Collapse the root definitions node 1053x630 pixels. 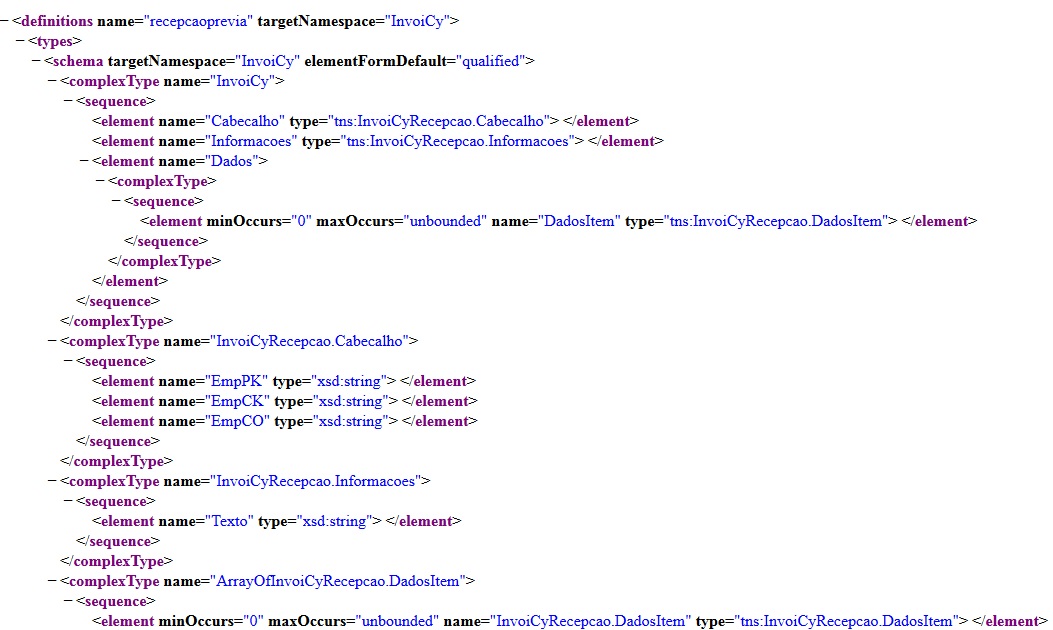(5, 21)
